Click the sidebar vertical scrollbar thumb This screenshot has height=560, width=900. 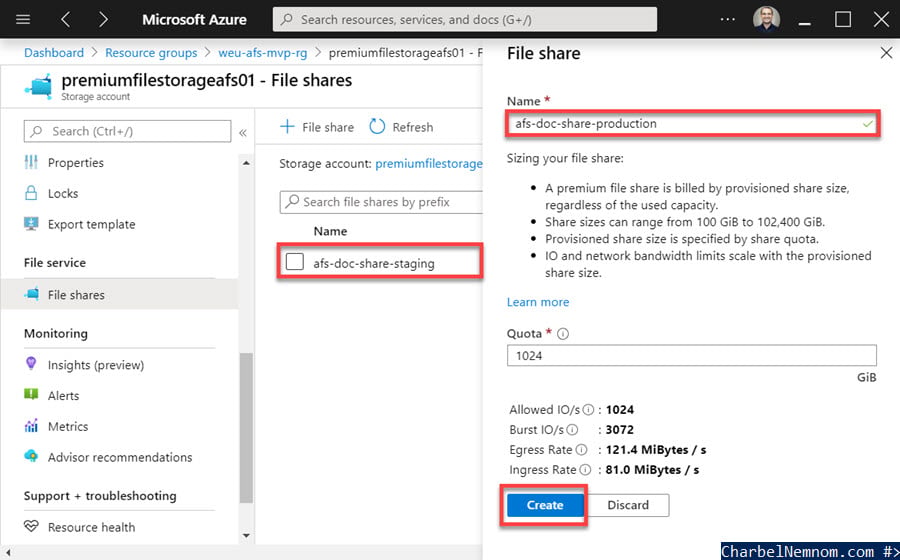[x=246, y=428]
